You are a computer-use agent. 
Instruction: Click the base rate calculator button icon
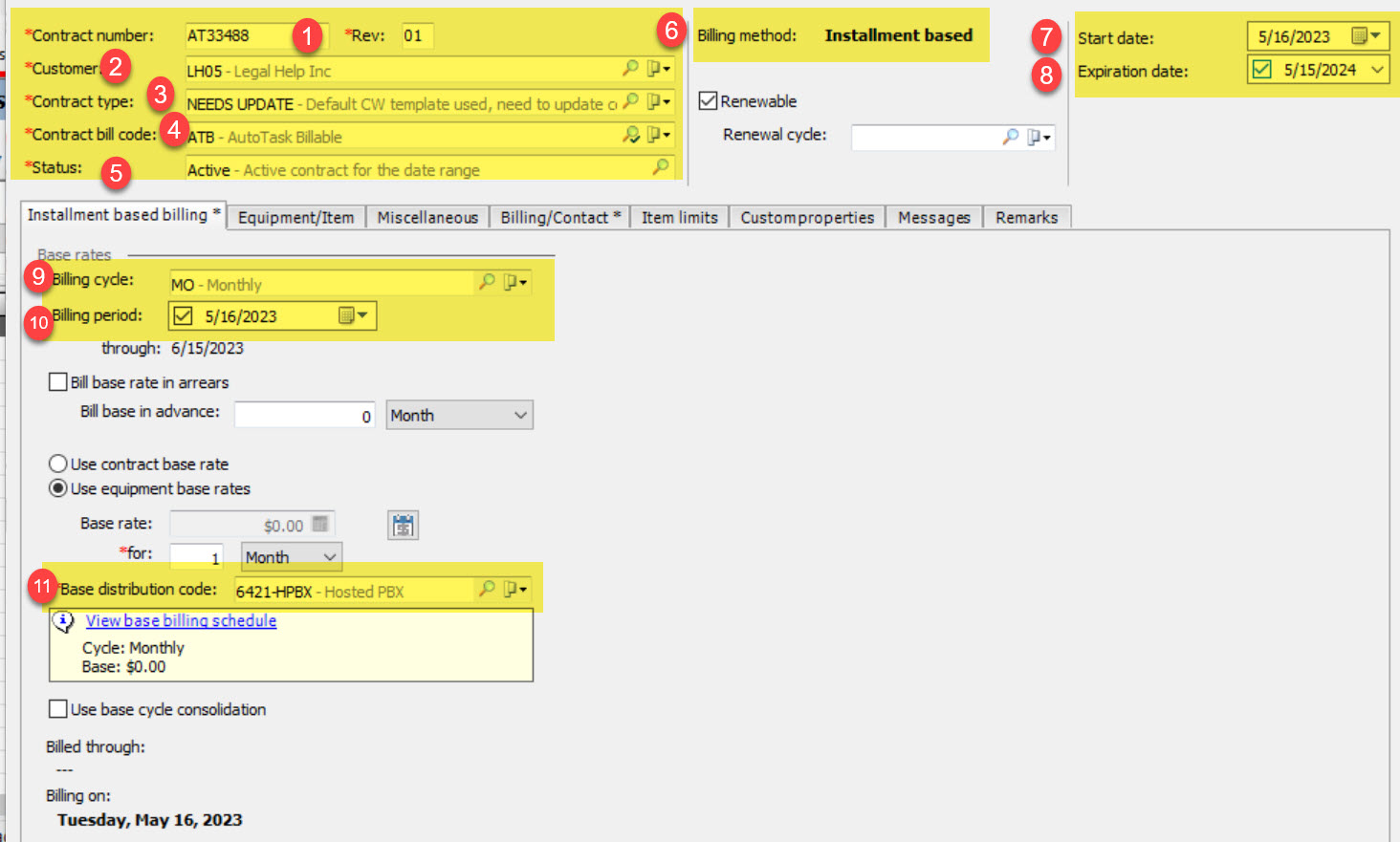403,526
